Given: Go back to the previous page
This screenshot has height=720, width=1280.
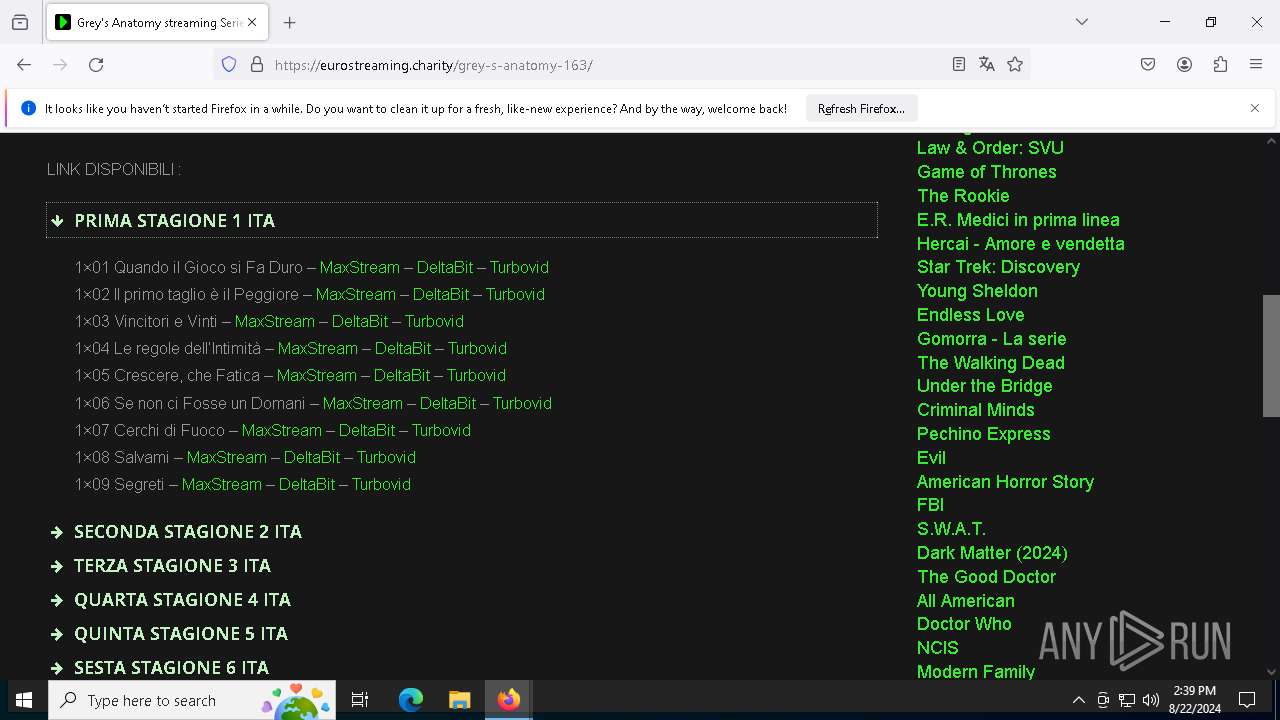Looking at the screenshot, I should 24,64.
